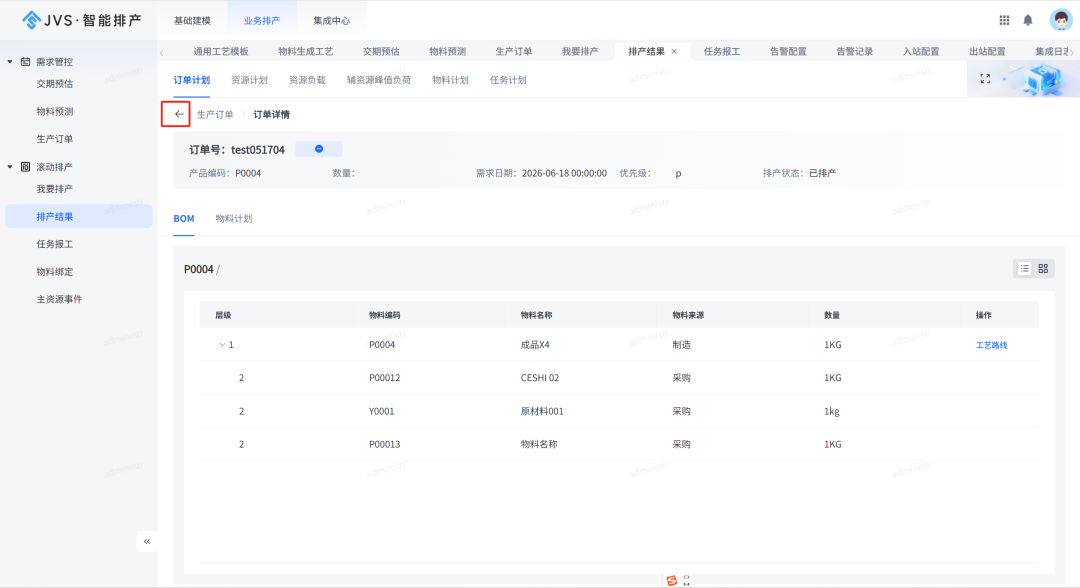Screen dimensions: 1080x588
Task: Collapse the left sidebar with double-chevron
Action: point(147,541)
